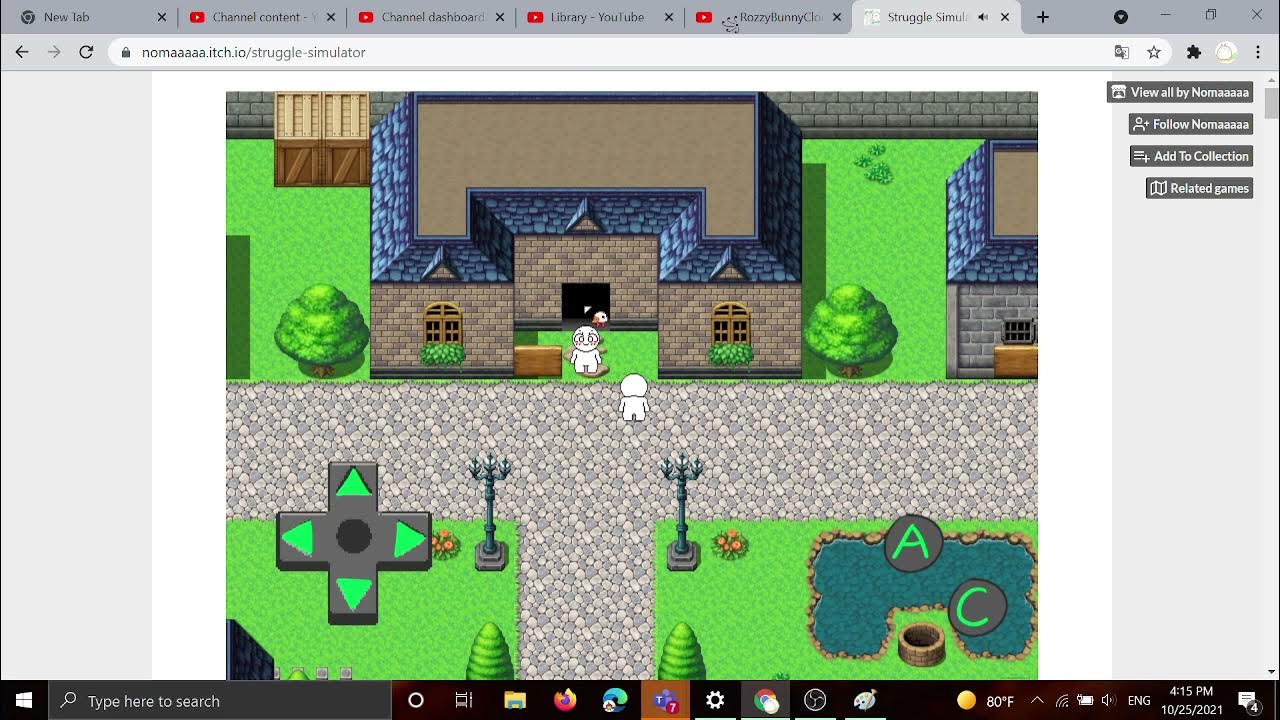
Task: Open the Chrome three-dot menu
Action: pos(1258,52)
